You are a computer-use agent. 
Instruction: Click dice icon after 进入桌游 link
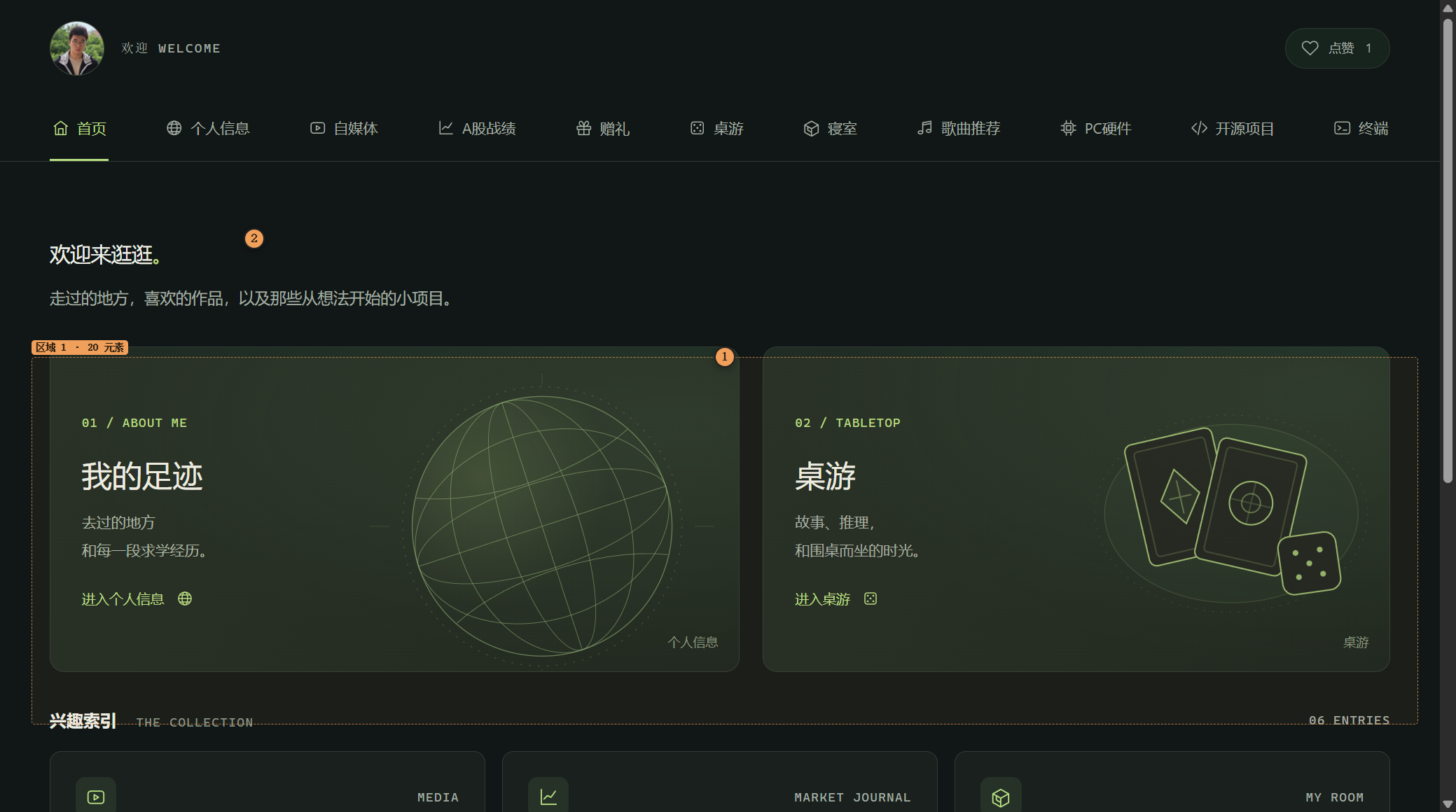coord(871,598)
